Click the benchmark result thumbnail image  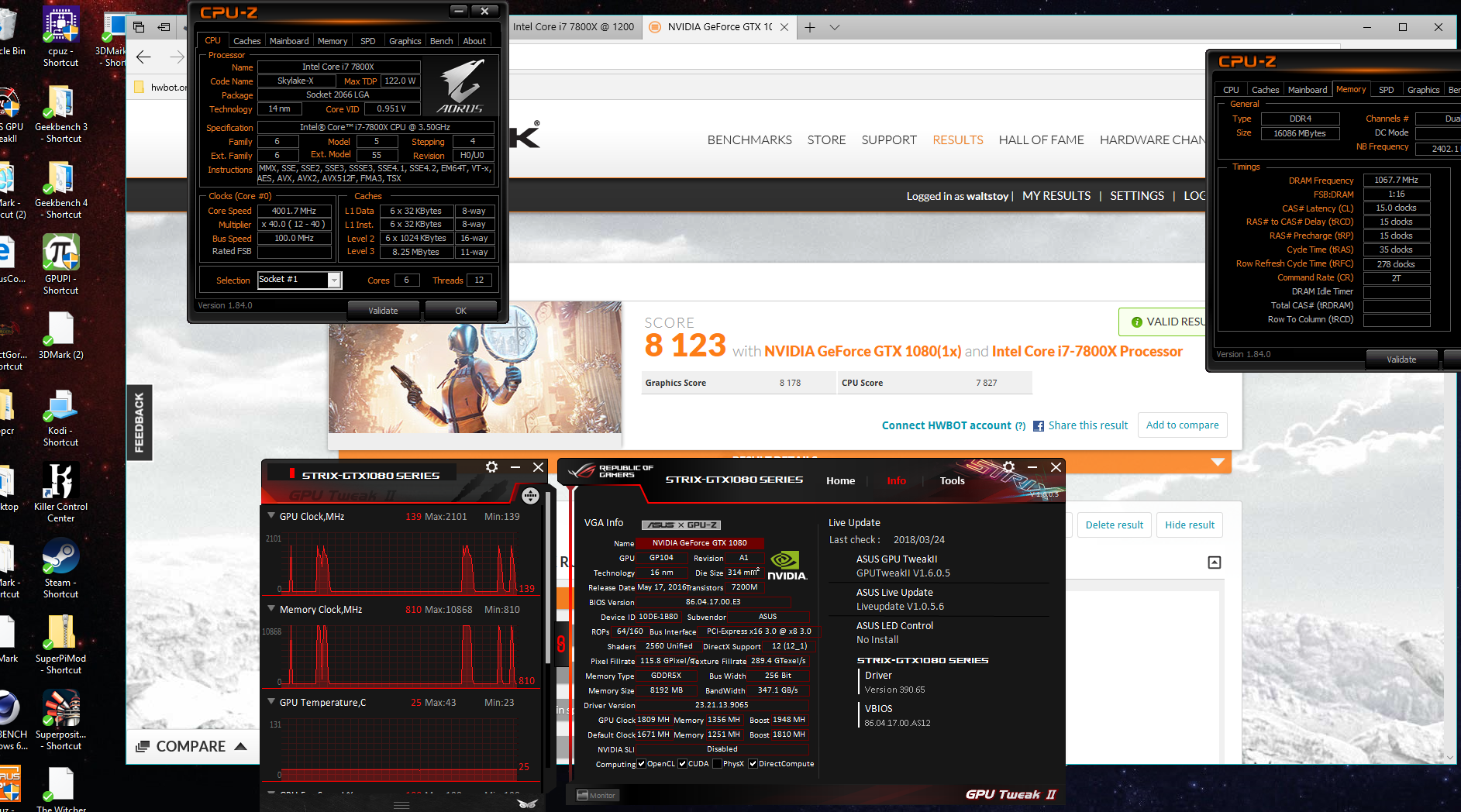474,367
